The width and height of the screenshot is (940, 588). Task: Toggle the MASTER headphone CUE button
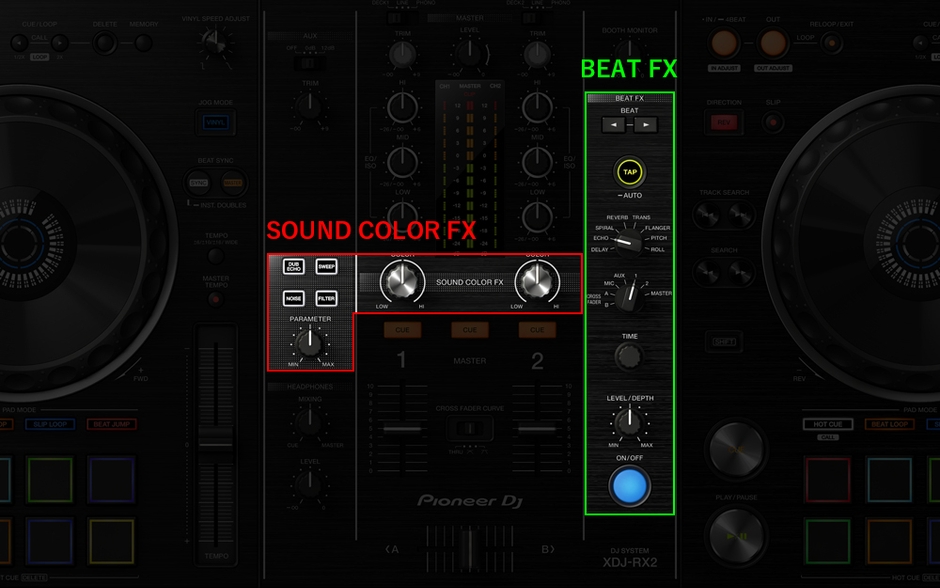[469, 329]
